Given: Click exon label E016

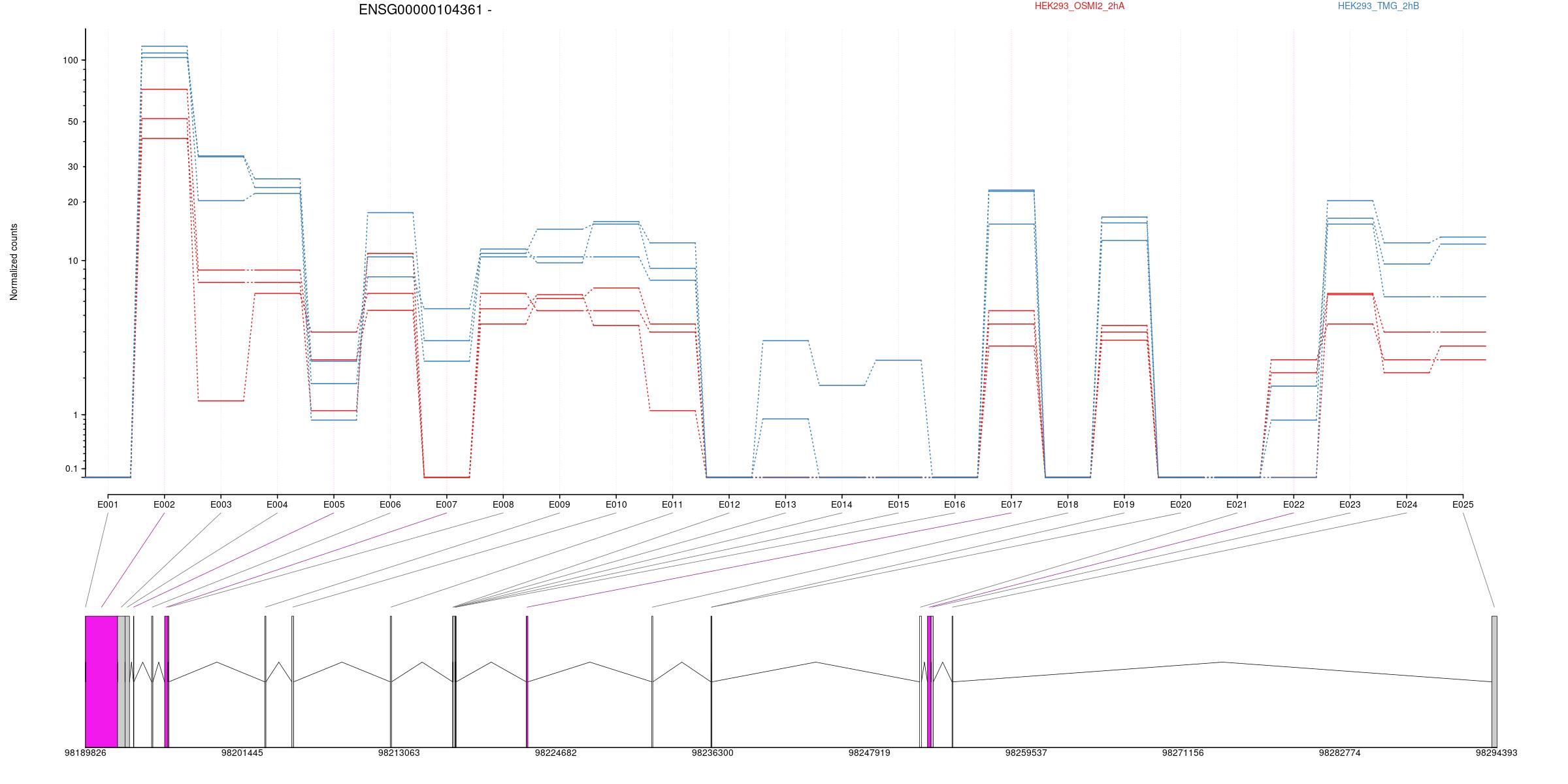Looking at the screenshot, I should coord(955,504).
